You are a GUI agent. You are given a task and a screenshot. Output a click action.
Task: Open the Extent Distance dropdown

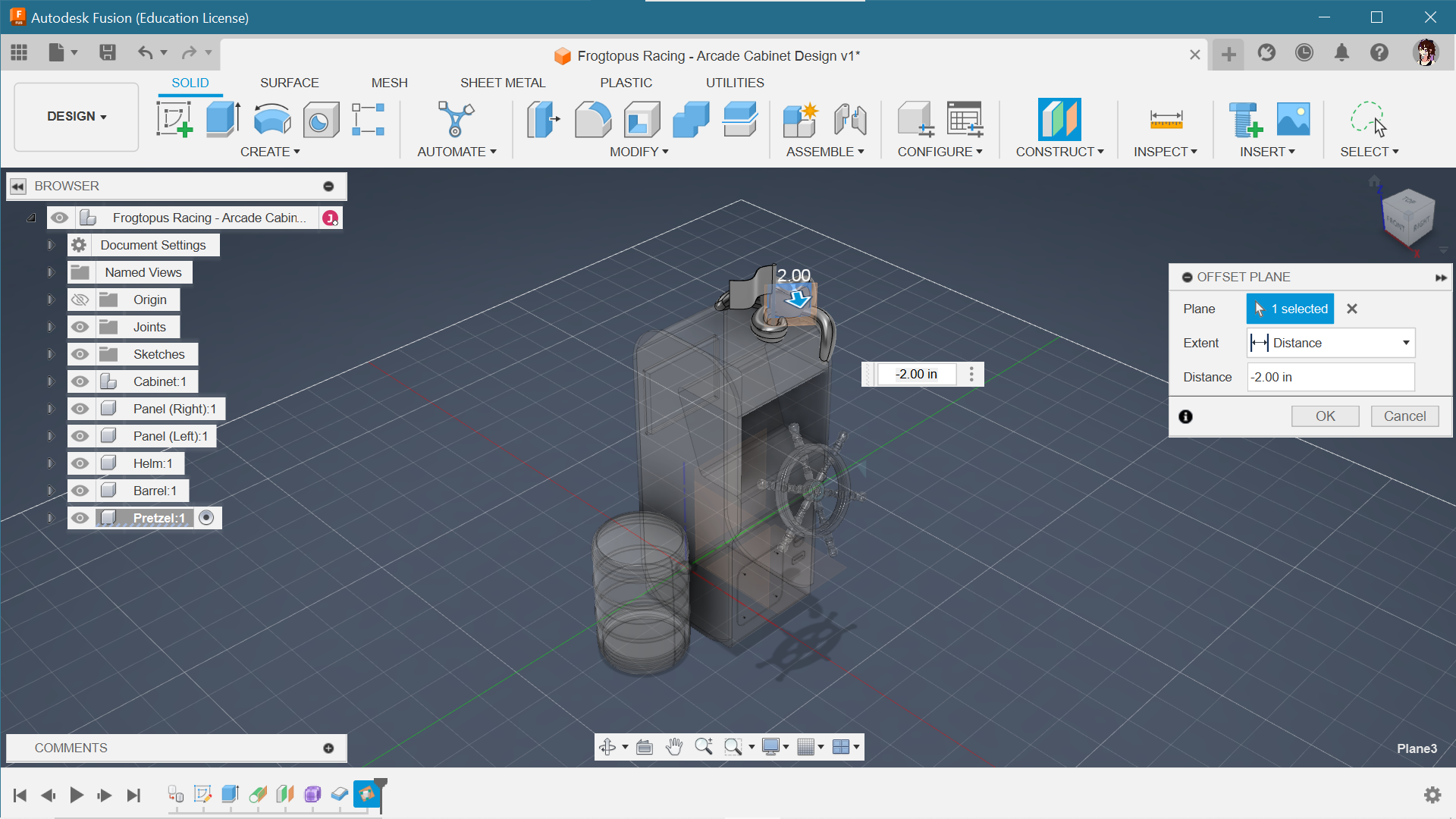pos(1331,343)
